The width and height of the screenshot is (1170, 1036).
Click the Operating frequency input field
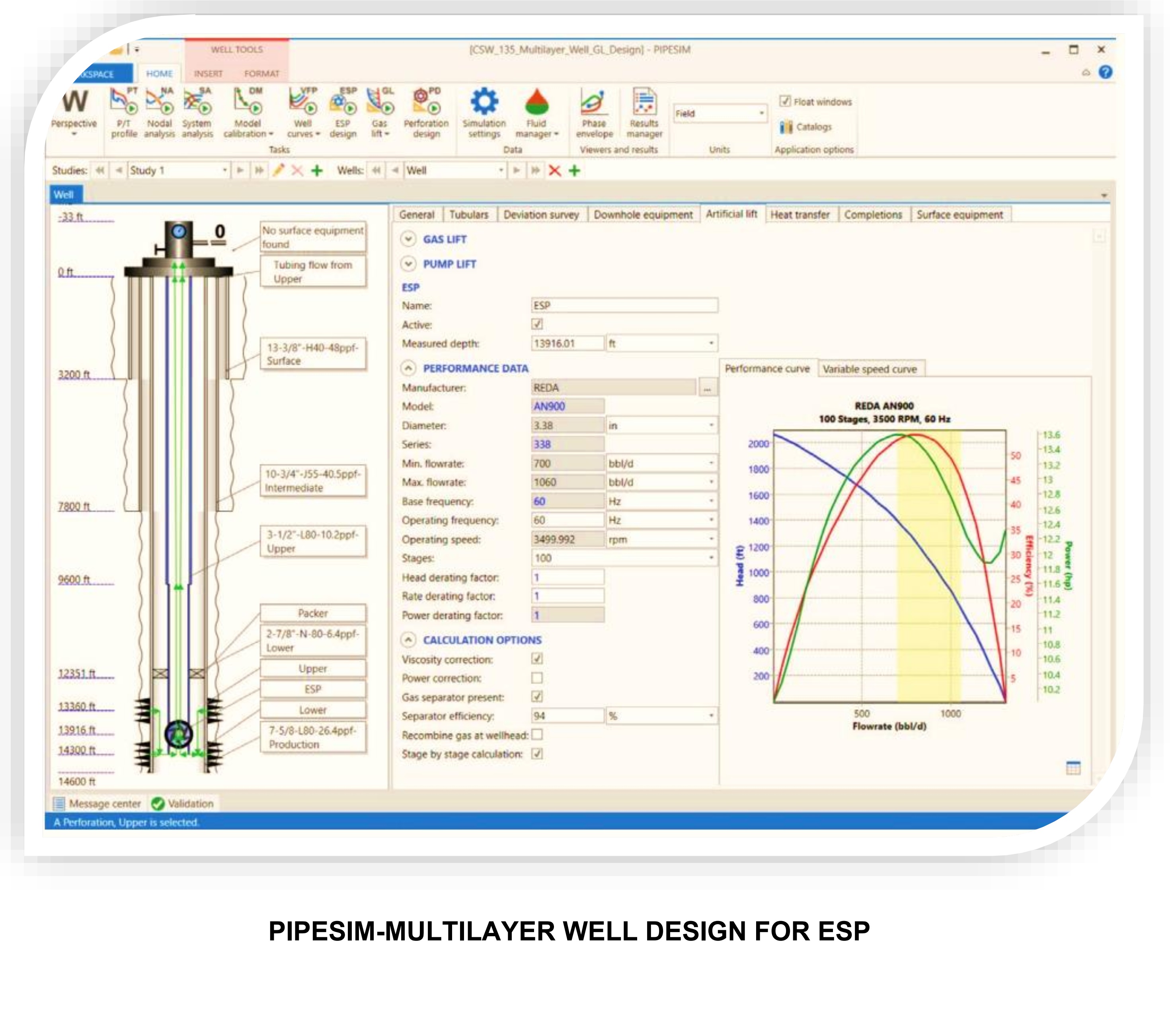click(567, 520)
